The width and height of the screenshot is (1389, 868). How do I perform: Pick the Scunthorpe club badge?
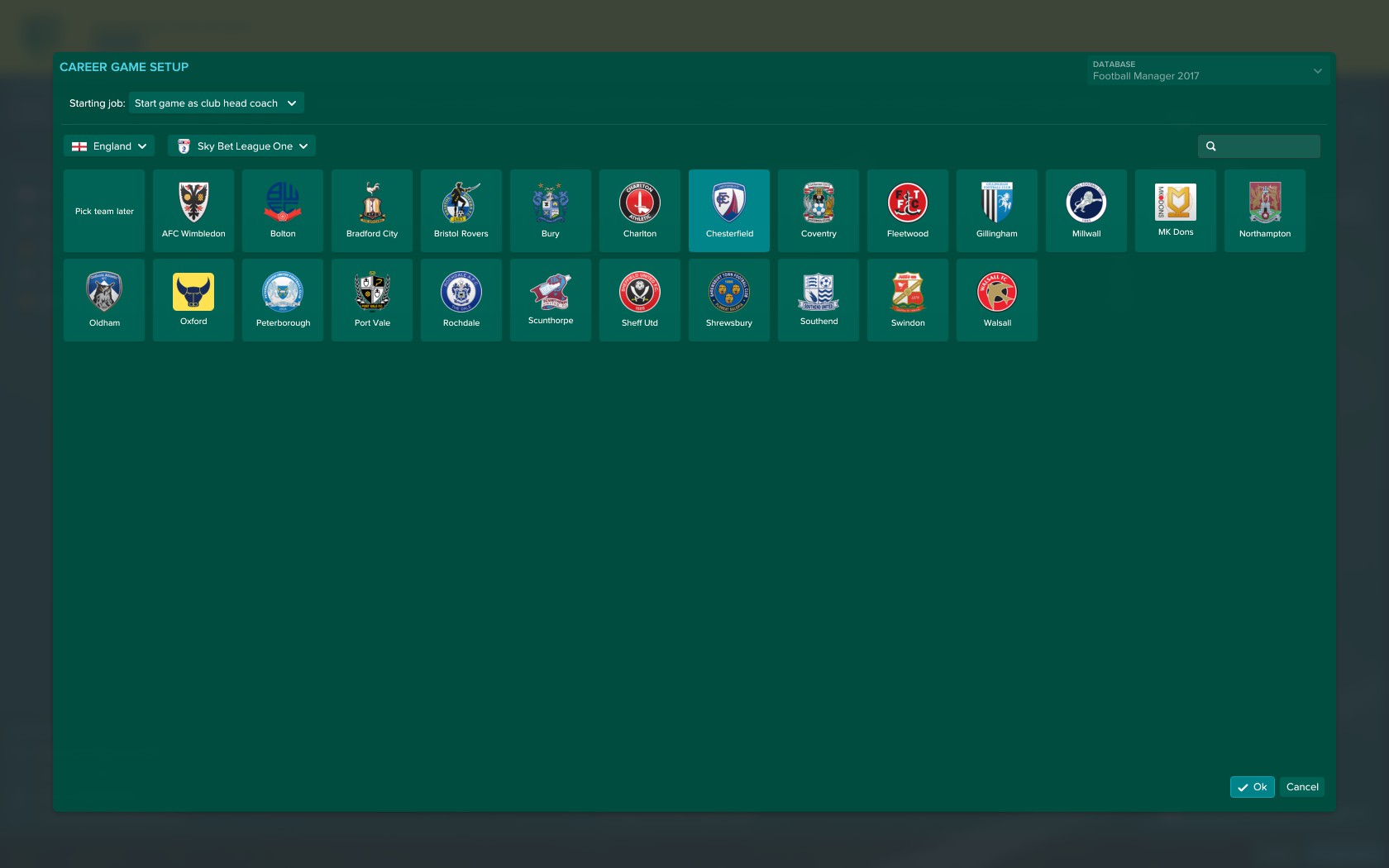click(551, 292)
